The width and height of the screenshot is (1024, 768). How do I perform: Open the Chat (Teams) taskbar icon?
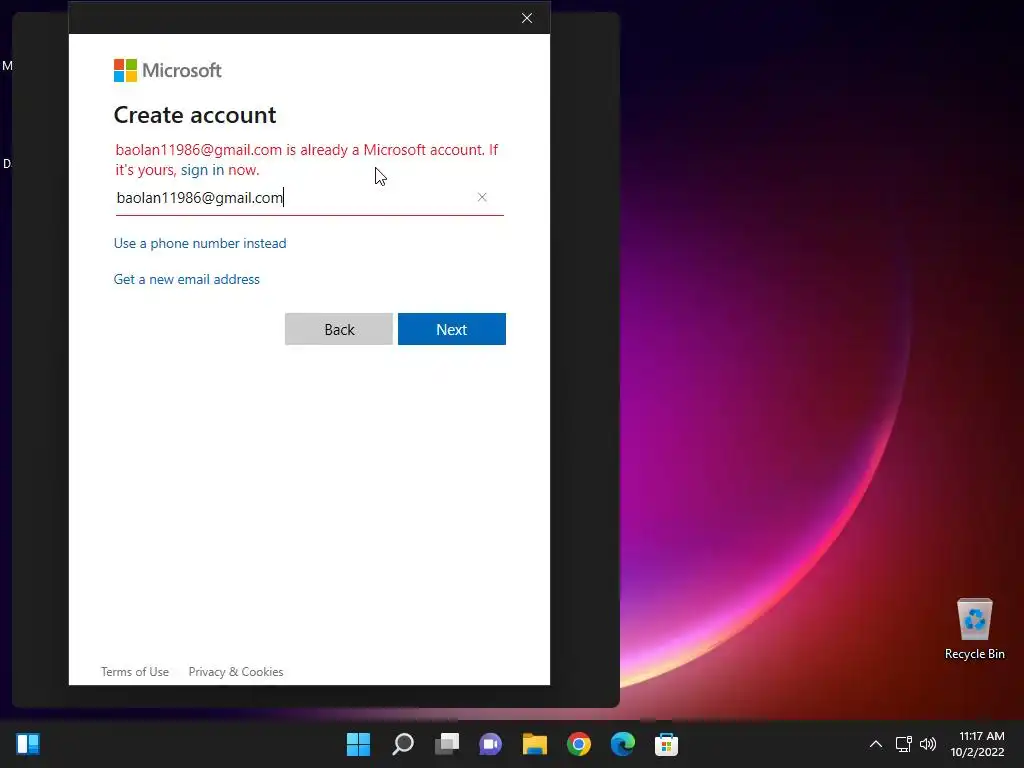click(x=490, y=744)
